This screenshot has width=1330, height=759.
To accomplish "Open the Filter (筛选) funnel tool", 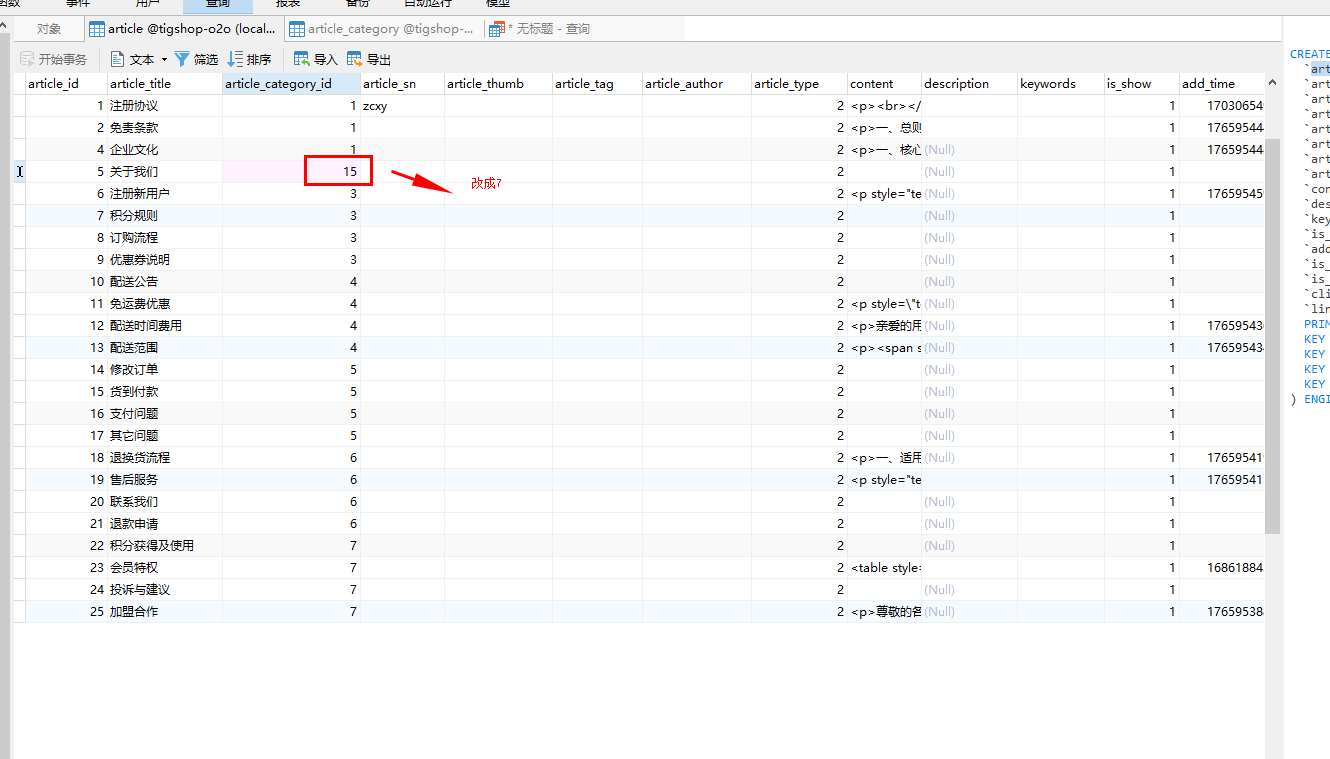I will 182,60.
